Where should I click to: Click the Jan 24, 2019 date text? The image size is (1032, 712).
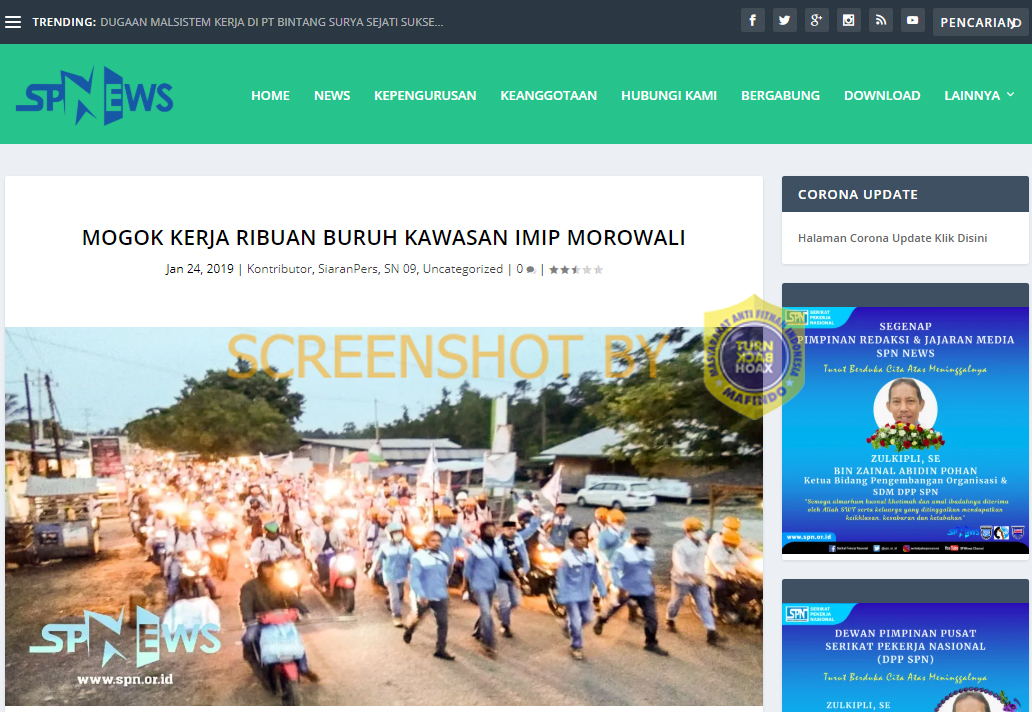(x=199, y=268)
